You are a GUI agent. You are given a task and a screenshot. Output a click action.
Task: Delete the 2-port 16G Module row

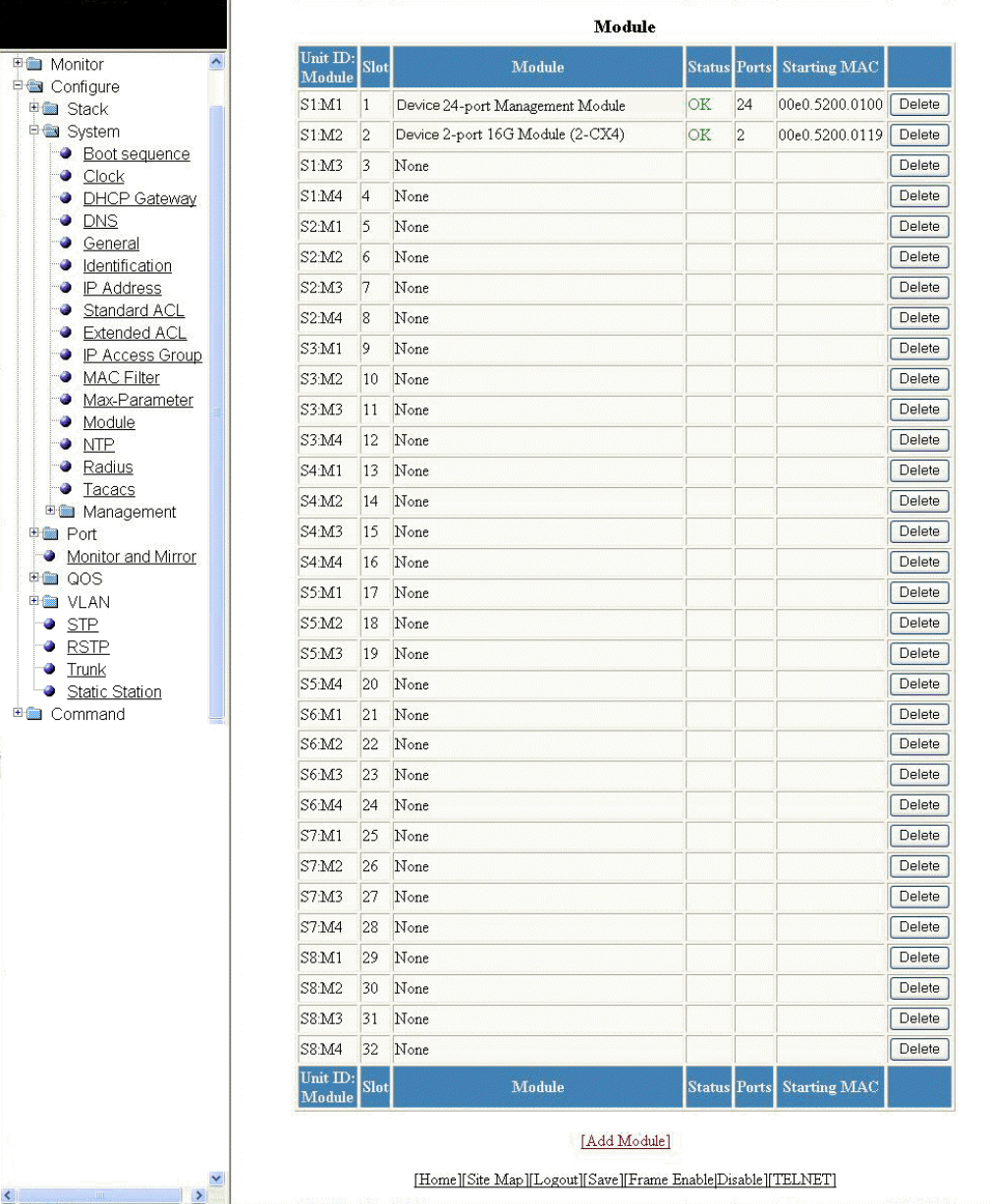[919, 135]
